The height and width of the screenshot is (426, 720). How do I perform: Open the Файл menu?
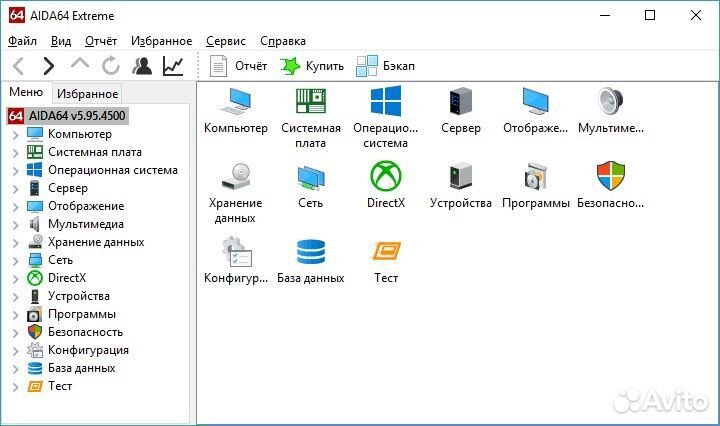[x=22, y=41]
